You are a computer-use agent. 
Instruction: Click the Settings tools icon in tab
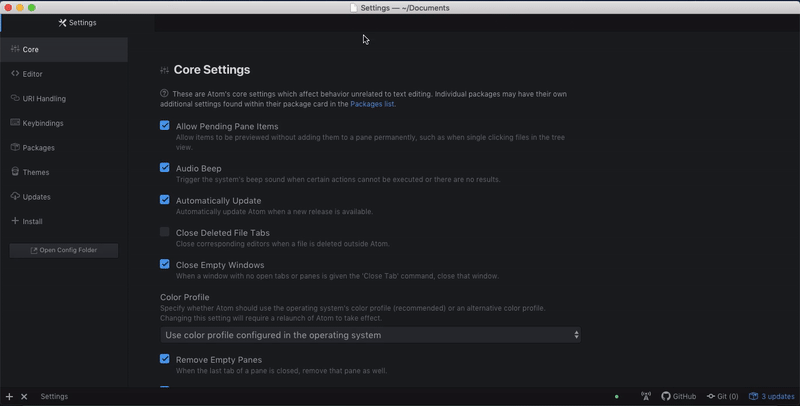pos(62,23)
